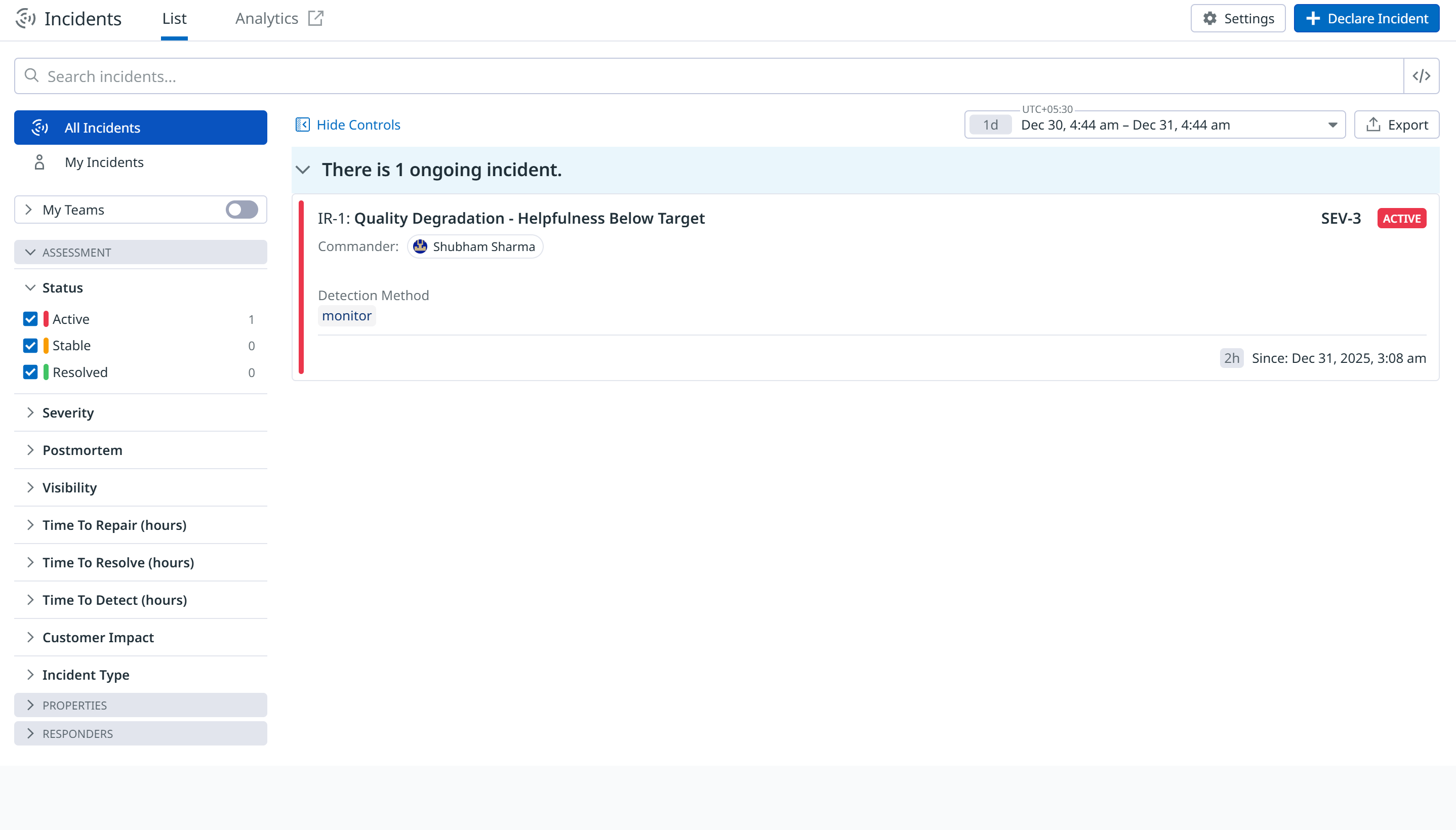Click Shubham Sharma commander avatar
Image resolution: width=1456 pixels, height=830 pixels.
click(420, 247)
